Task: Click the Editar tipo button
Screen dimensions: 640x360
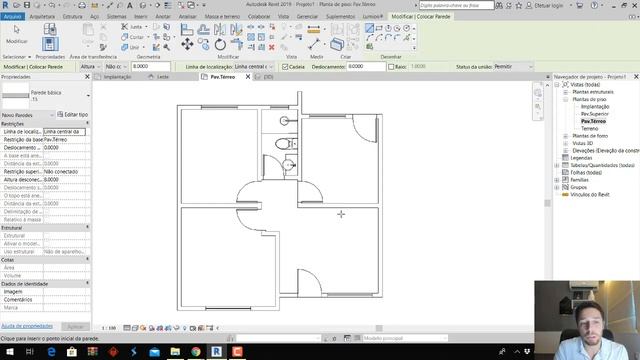Action: pyautogui.click(x=73, y=115)
